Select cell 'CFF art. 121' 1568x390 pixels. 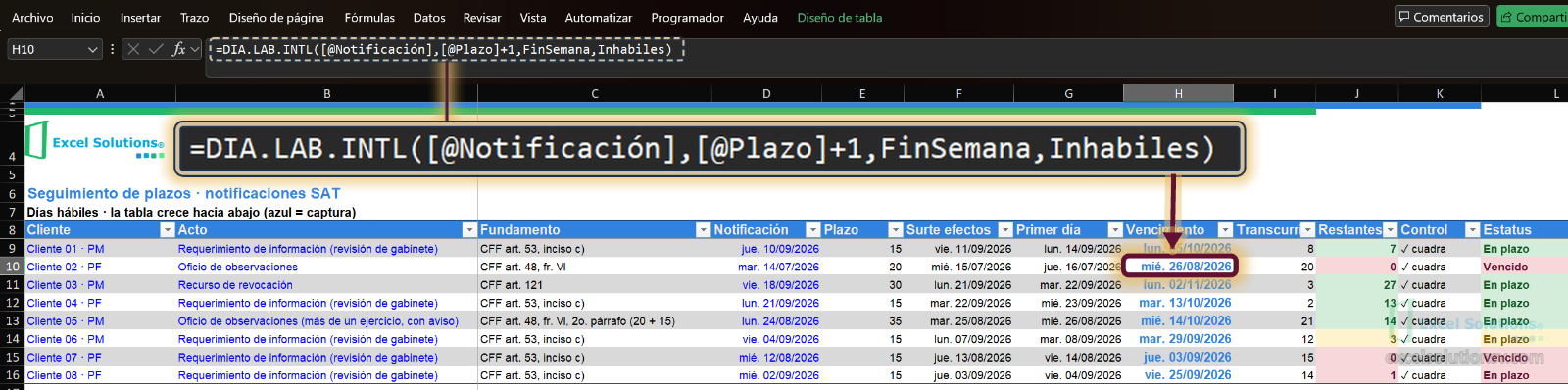click(x=595, y=285)
